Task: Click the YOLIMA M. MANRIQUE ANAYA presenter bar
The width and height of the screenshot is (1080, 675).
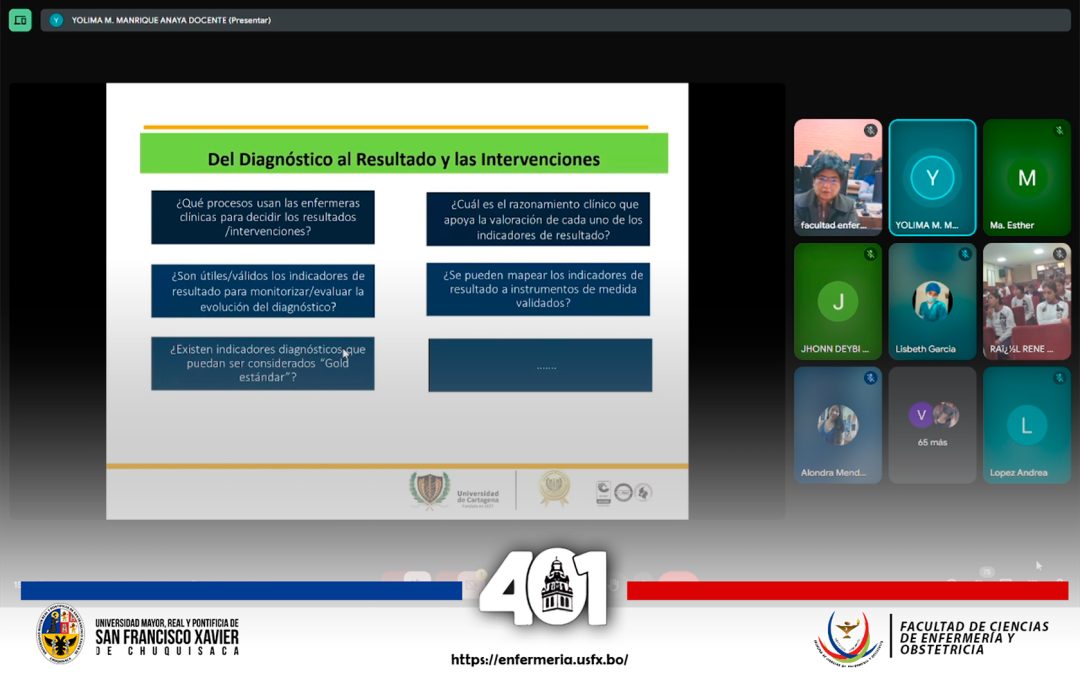Action: click(171, 20)
